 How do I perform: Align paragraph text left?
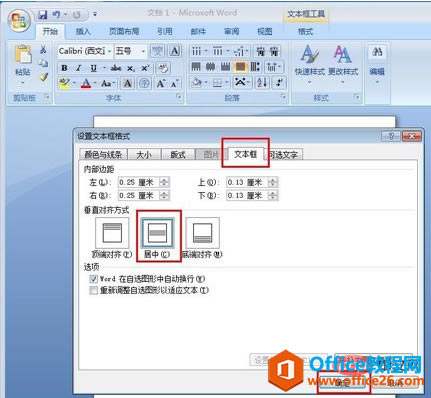tap(196, 67)
